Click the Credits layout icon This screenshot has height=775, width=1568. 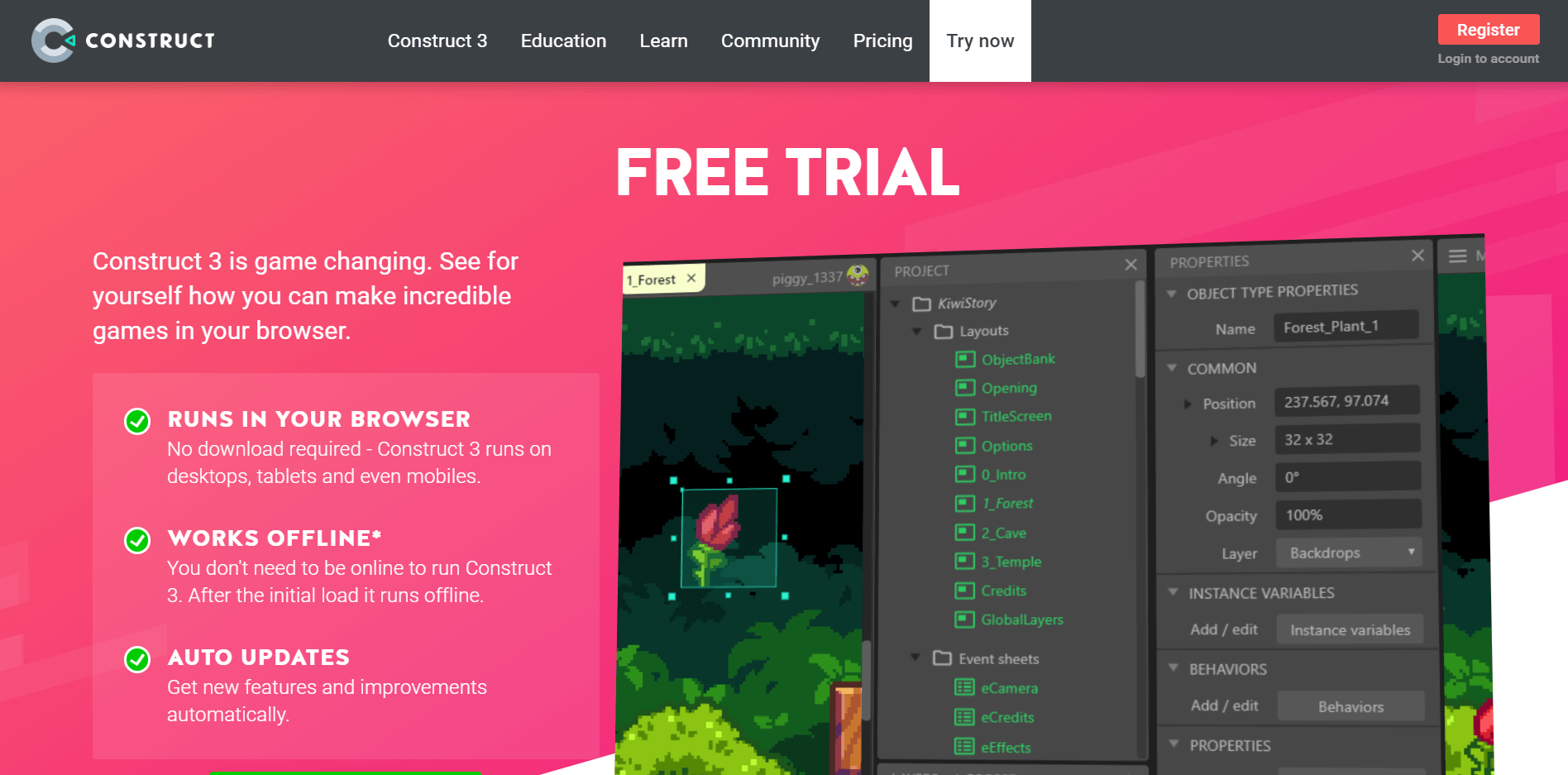[x=964, y=591]
